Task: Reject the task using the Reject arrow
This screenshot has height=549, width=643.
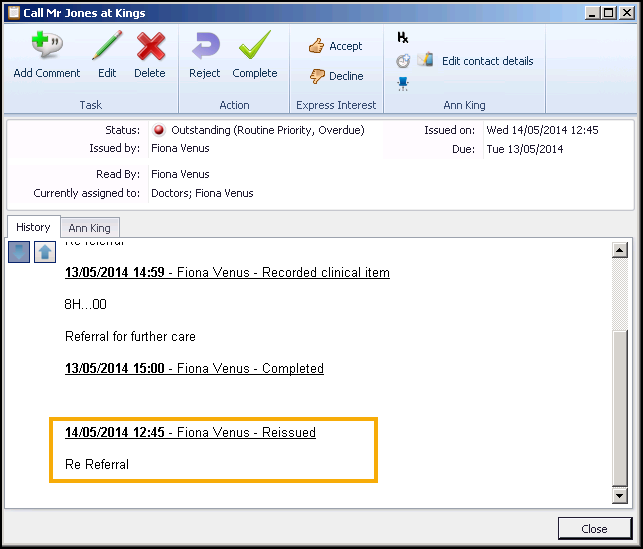Action: 205,47
